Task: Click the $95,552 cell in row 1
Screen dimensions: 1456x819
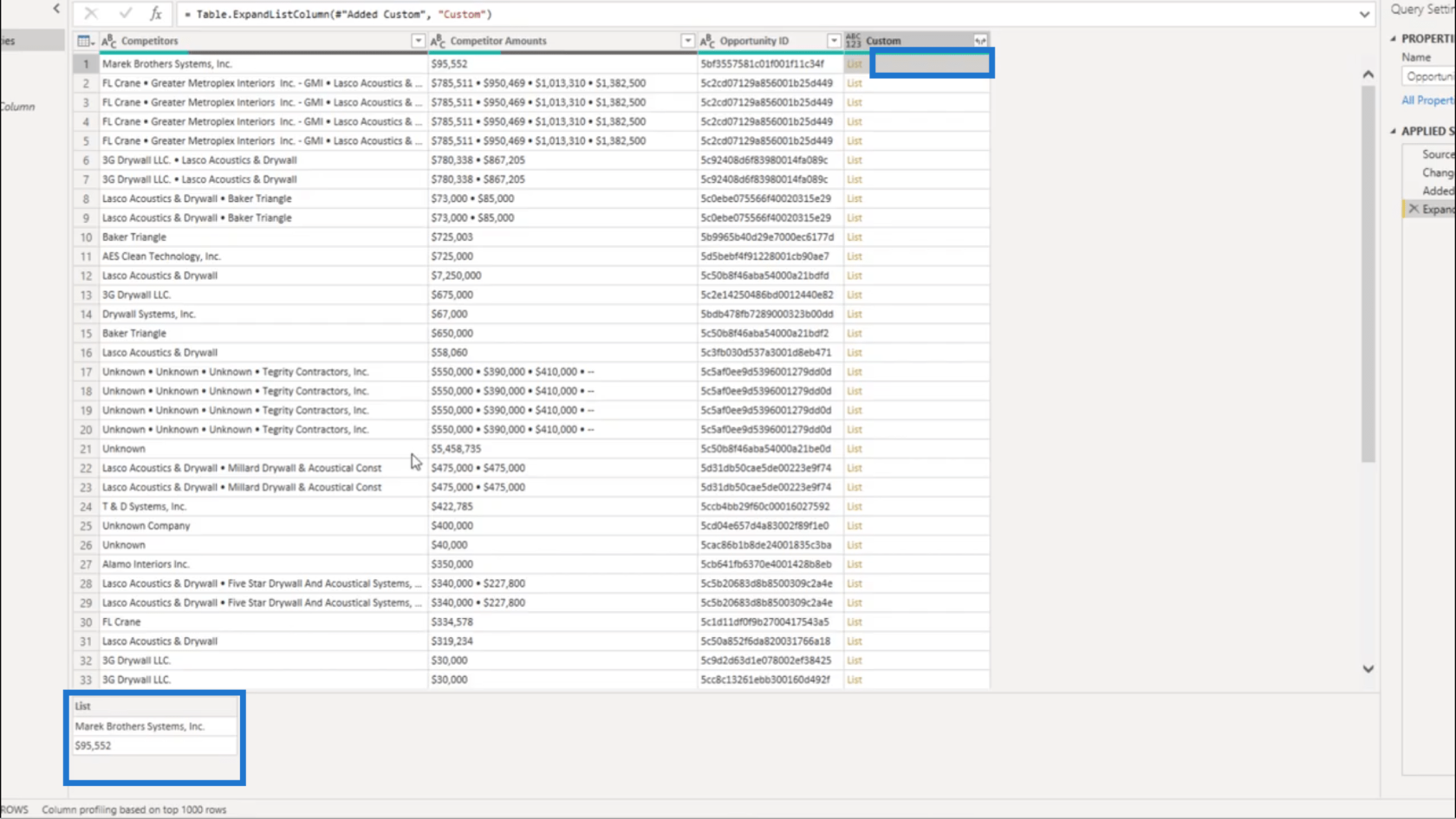Action: click(562, 64)
